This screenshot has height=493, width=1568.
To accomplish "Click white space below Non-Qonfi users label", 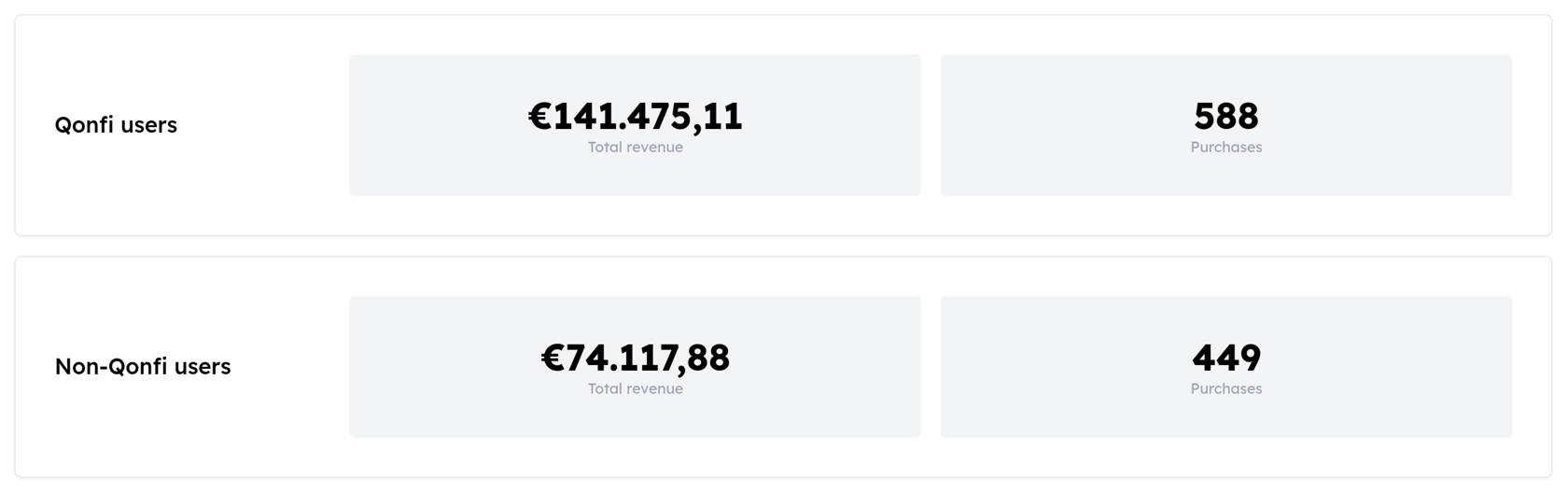I will (142, 430).
